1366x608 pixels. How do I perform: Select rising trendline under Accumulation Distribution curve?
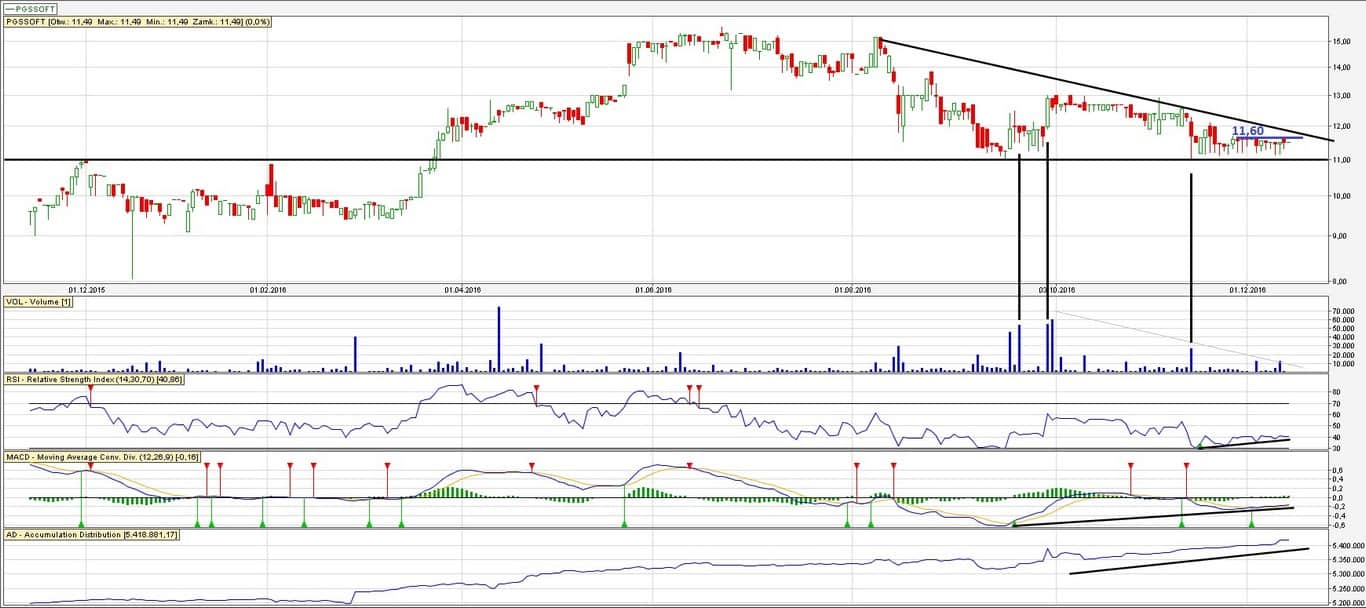[1190, 561]
